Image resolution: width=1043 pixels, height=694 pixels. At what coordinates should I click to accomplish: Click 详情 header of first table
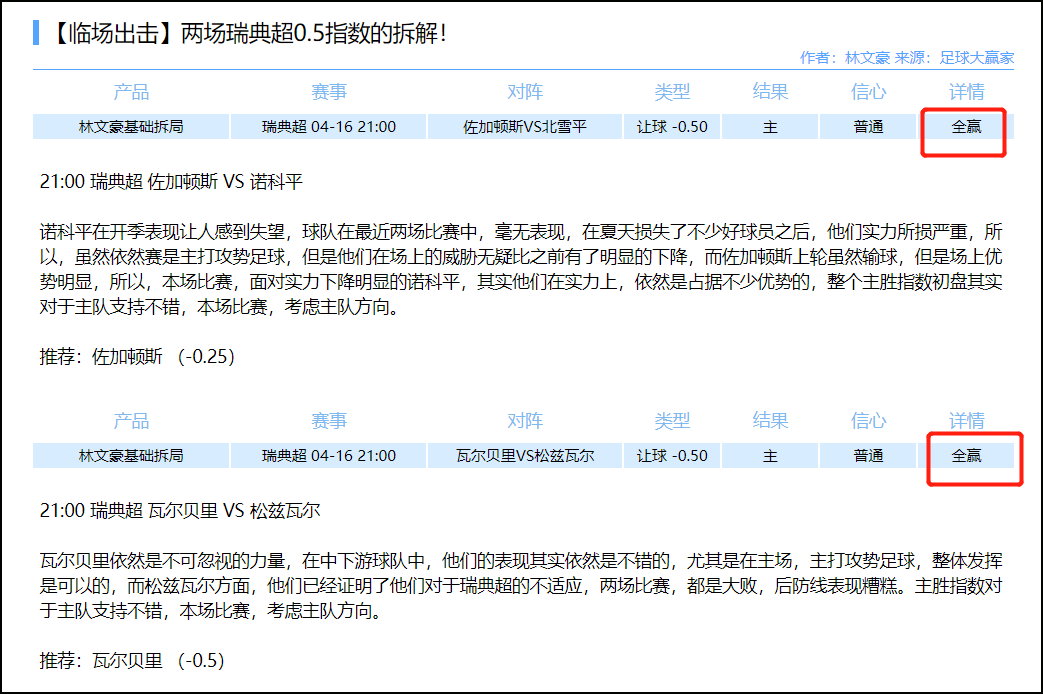coord(966,91)
